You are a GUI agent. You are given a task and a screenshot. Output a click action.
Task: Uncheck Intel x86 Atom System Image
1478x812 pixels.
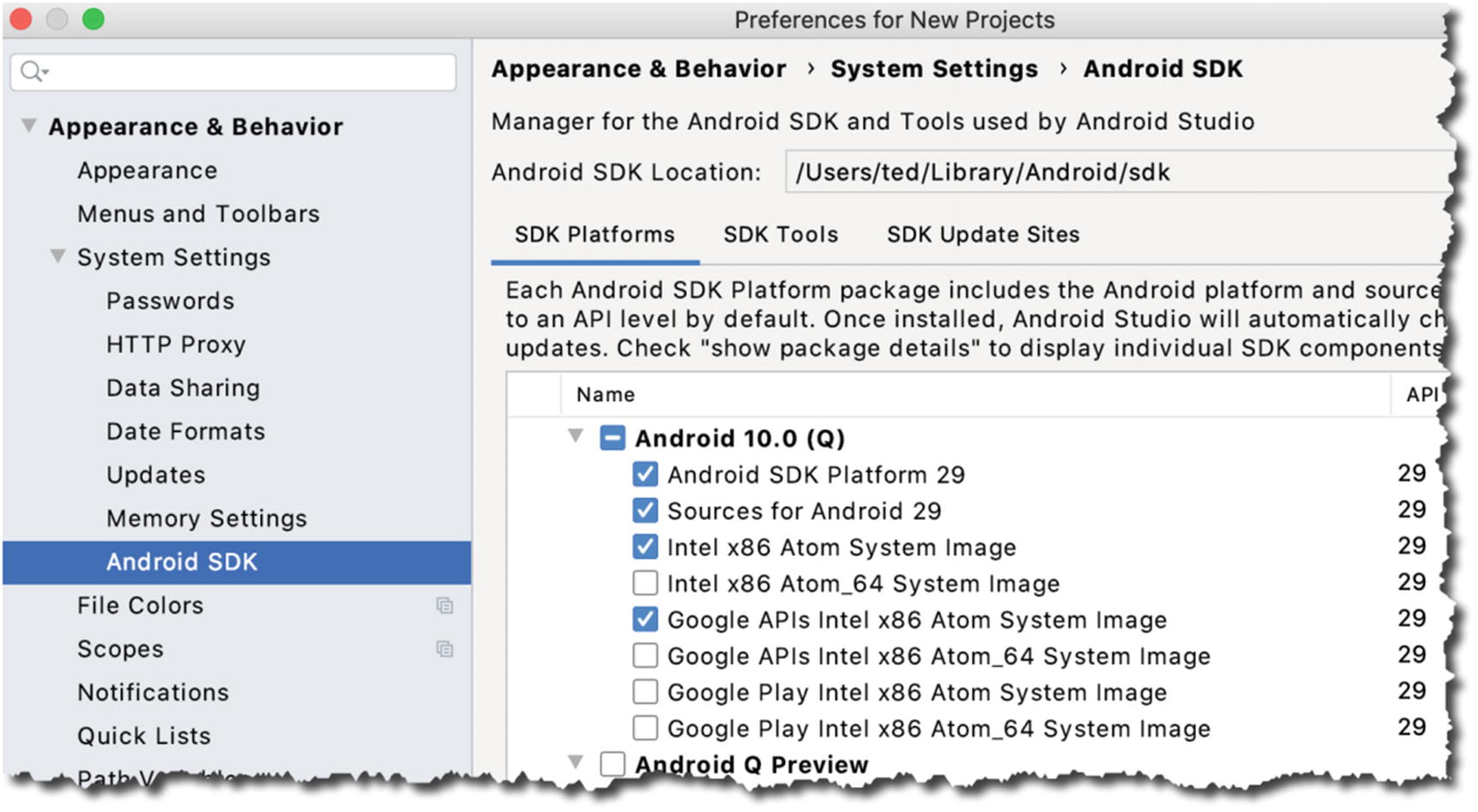[645, 546]
